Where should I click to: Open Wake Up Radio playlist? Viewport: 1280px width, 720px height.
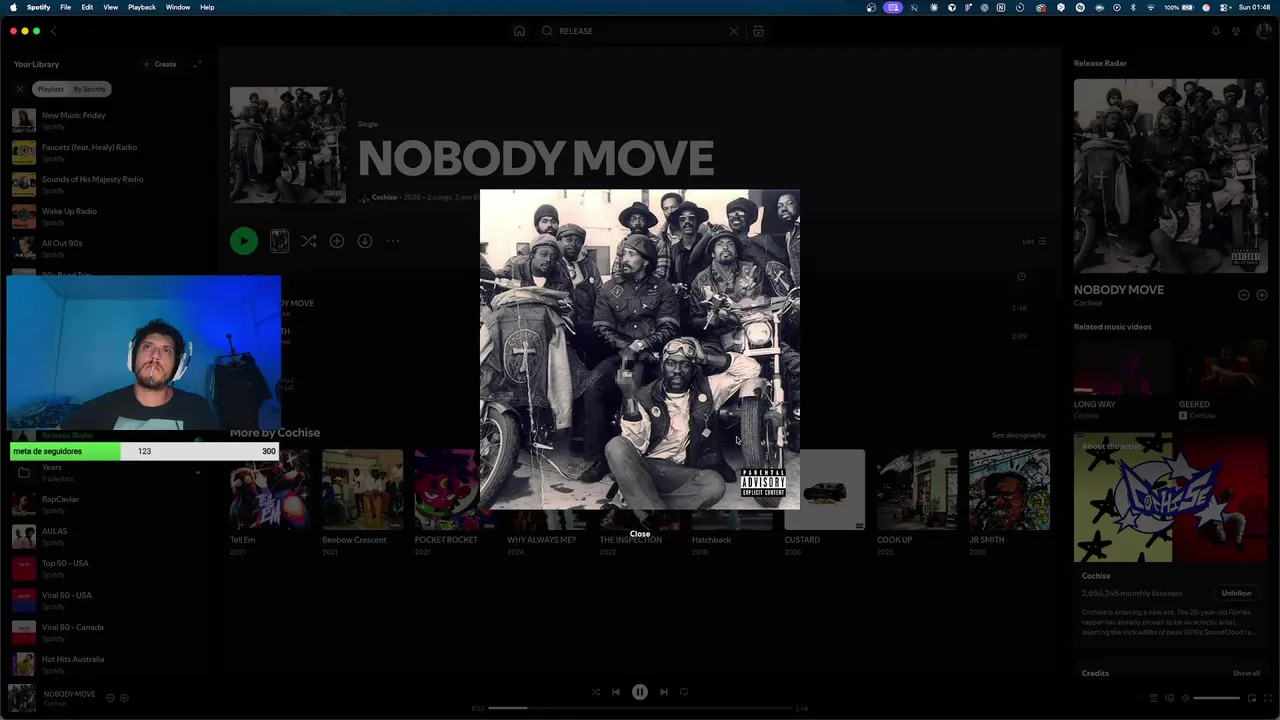(108, 216)
